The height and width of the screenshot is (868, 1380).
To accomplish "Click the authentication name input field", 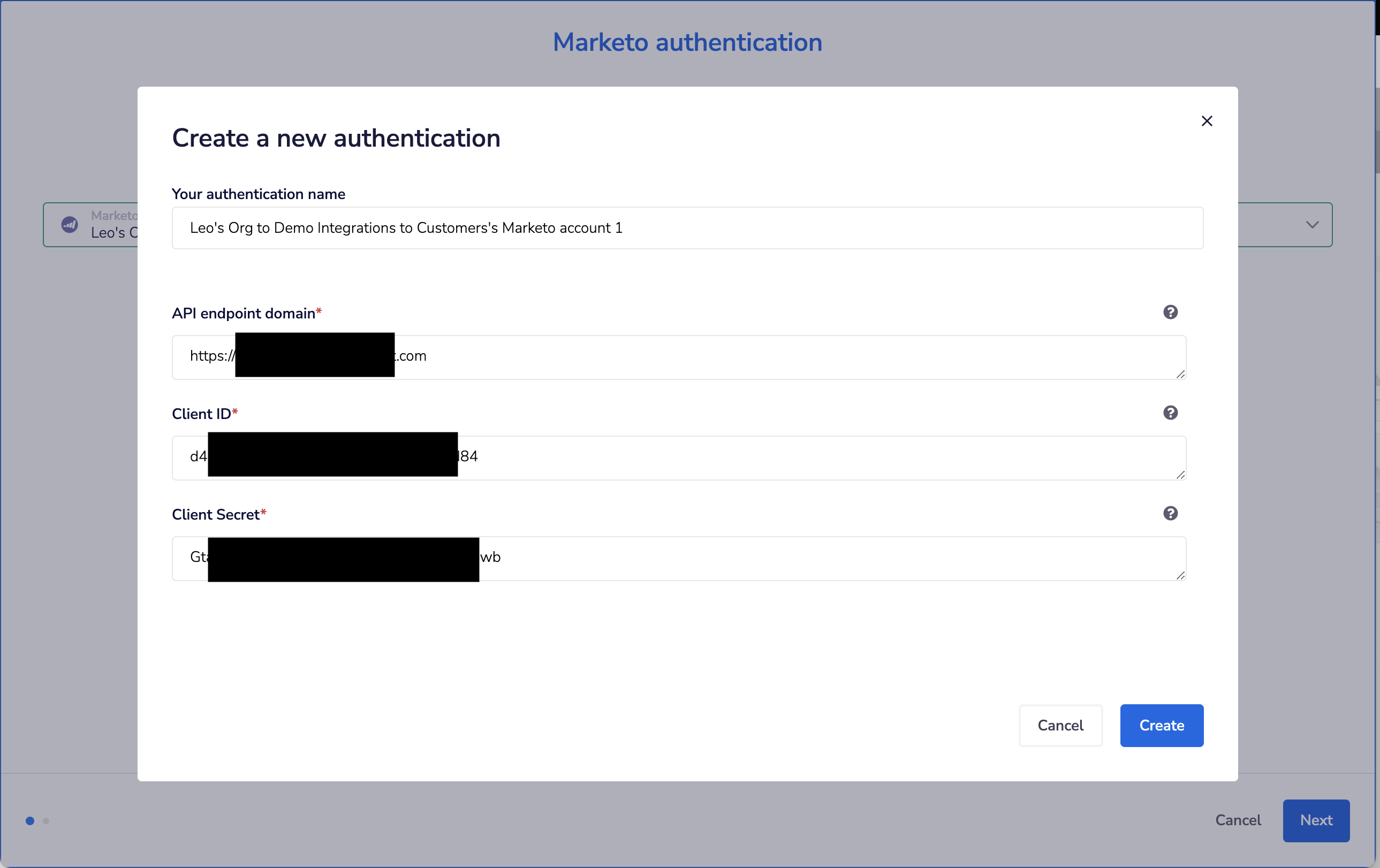I will click(687, 228).
